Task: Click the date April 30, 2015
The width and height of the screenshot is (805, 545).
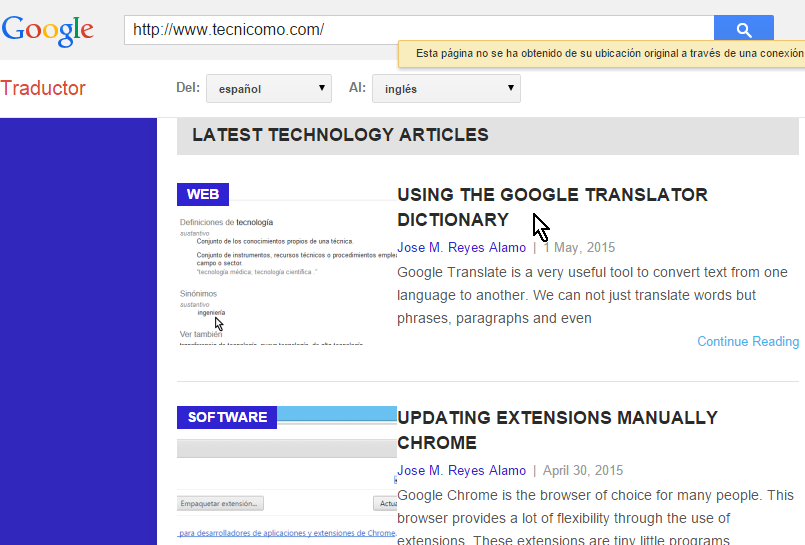Action: click(583, 470)
